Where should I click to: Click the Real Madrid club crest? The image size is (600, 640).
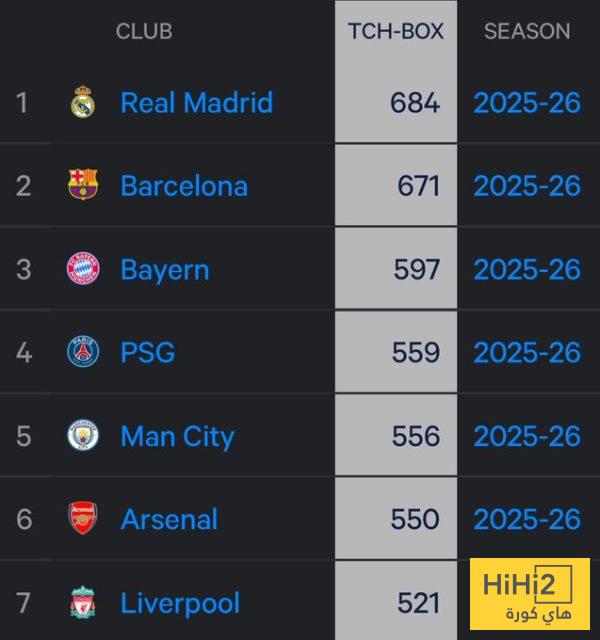click(x=83, y=102)
